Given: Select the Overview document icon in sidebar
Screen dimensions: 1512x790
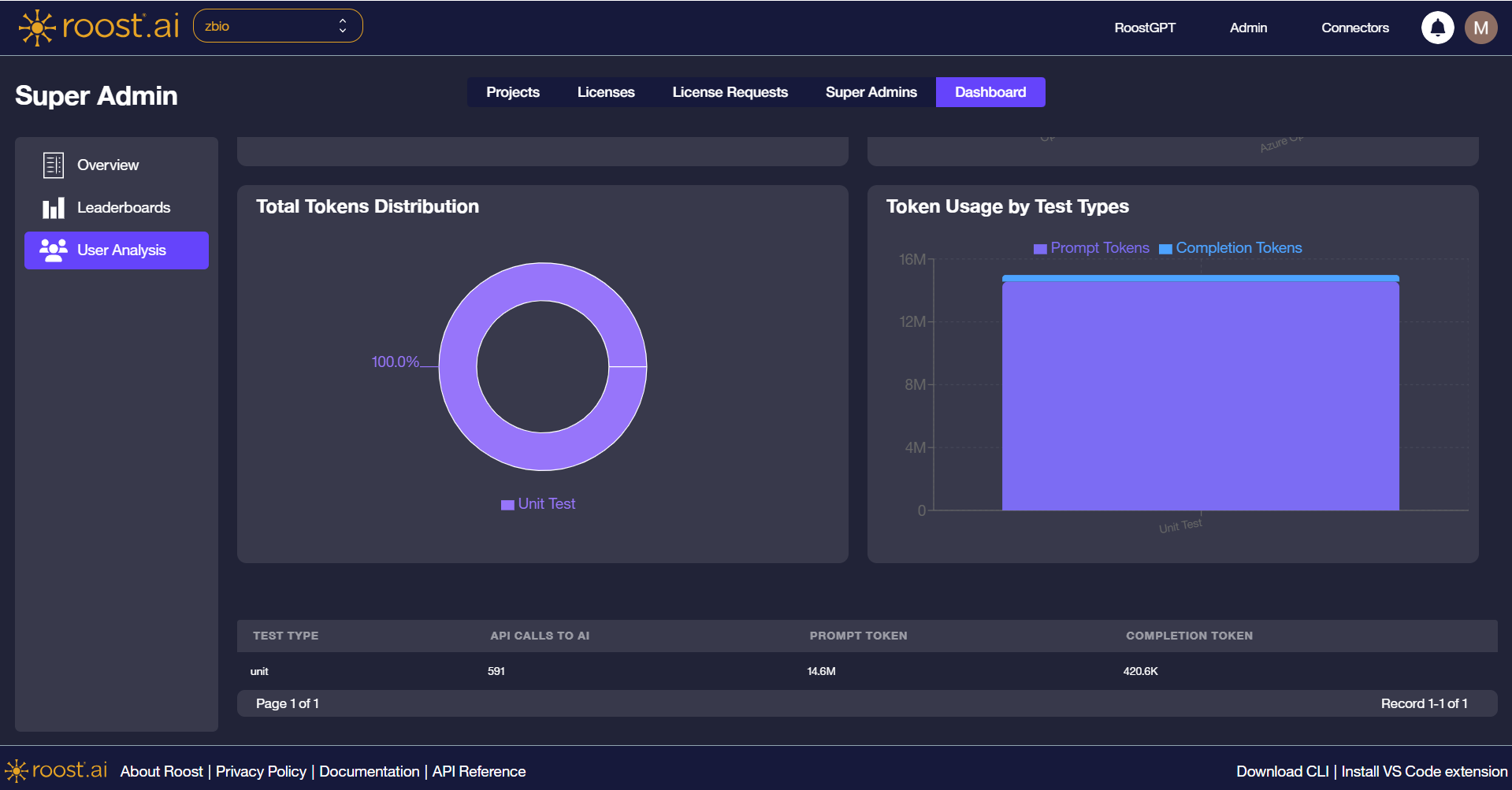Looking at the screenshot, I should [52, 165].
